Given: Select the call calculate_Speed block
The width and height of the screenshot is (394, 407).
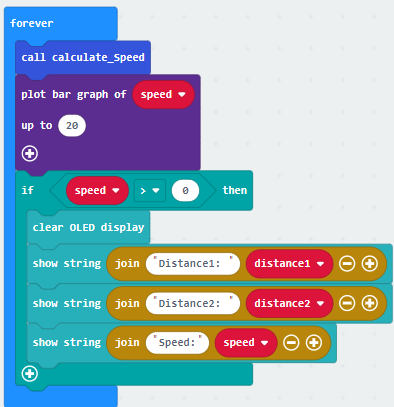Looking at the screenshot, I should (83, 57).
